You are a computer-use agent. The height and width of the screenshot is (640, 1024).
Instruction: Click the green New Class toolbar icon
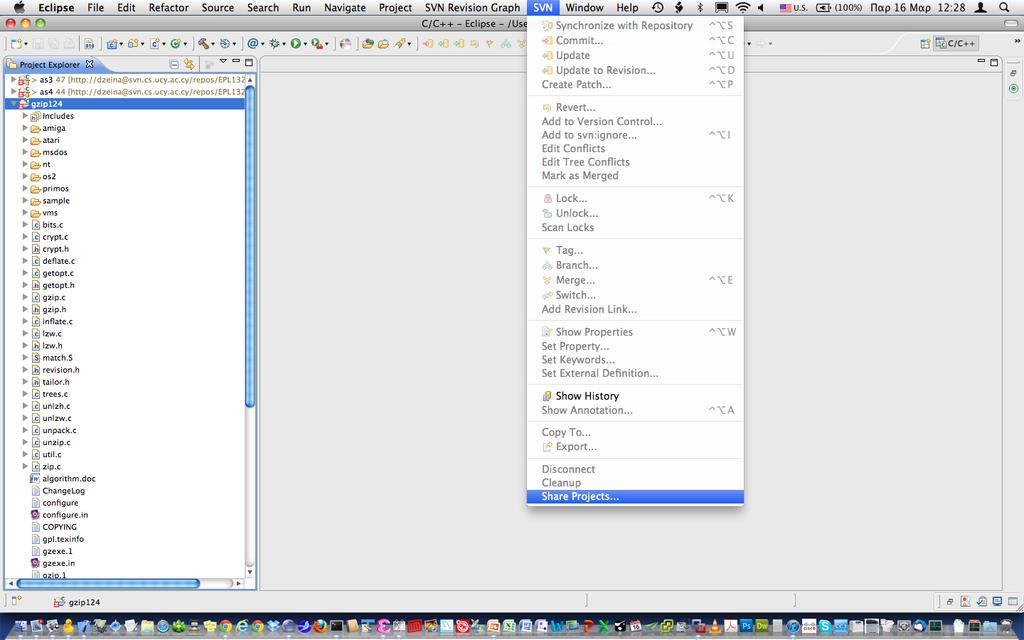pos(175,44)
